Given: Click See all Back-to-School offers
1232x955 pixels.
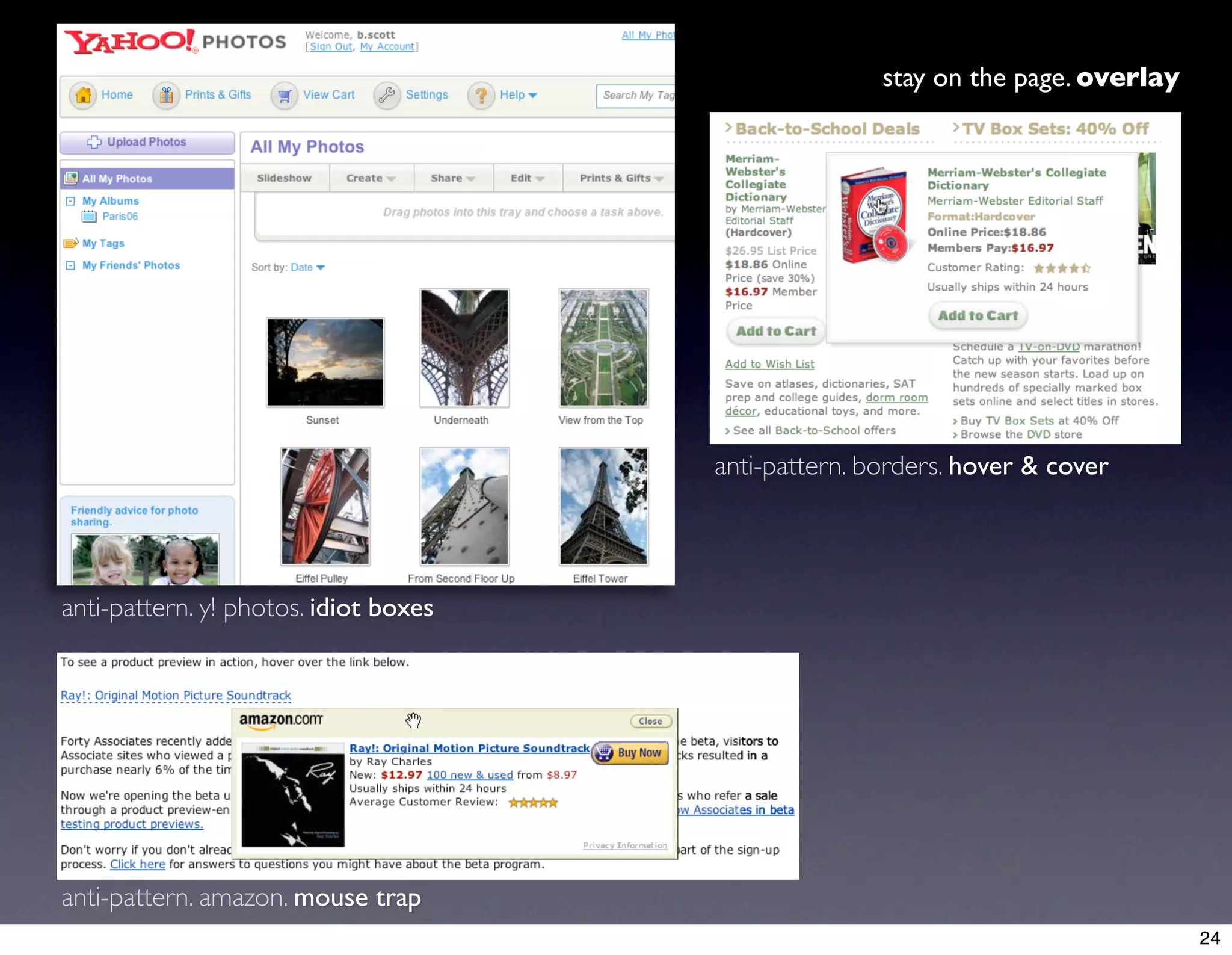Looking at the screenshot, I should (x=810, y=431).
